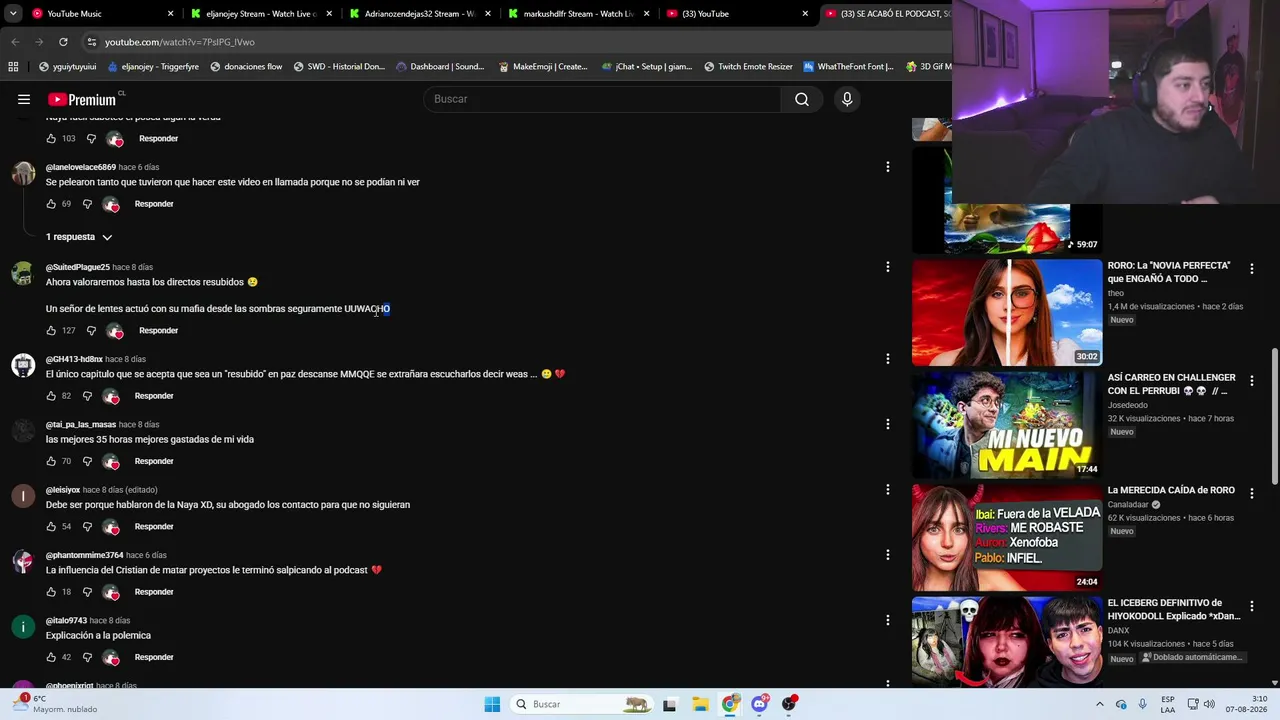The image size is (1280, 720).
Task: Open @GH413-hd8nx's profile avatar
Action: click(x=23, y=366)
